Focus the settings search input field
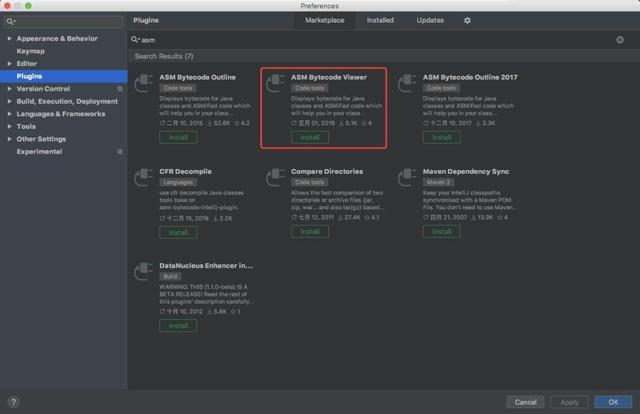 click(x=64, y=21)
